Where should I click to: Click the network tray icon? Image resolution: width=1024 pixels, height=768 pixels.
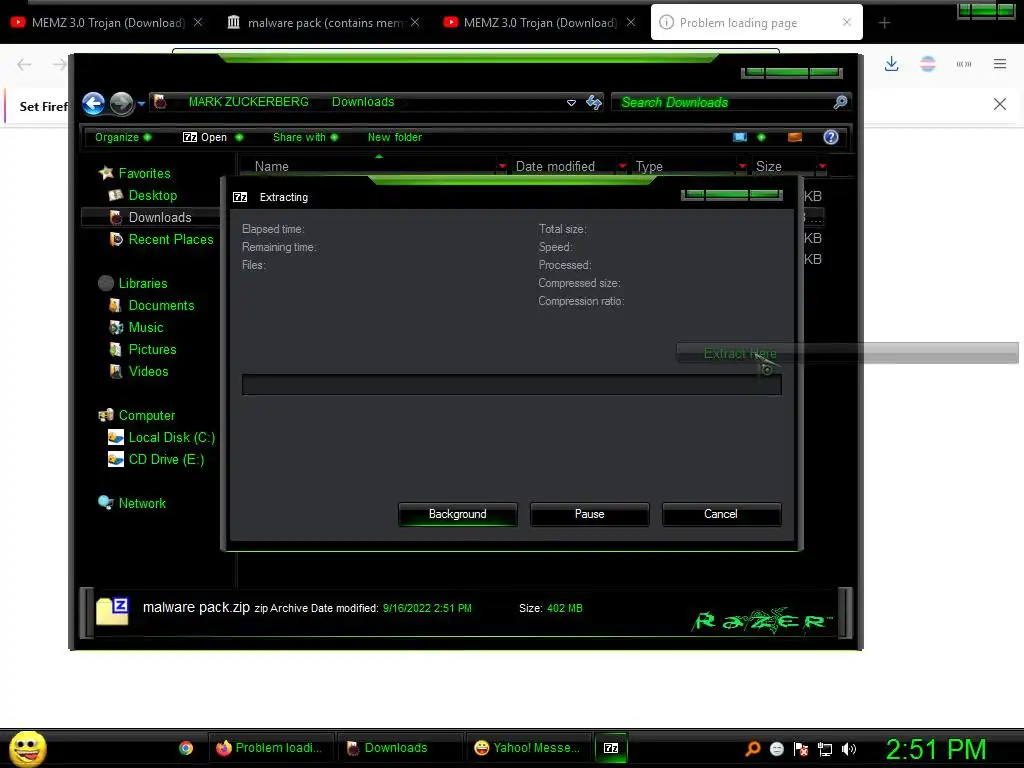click(x=825, y=749)
